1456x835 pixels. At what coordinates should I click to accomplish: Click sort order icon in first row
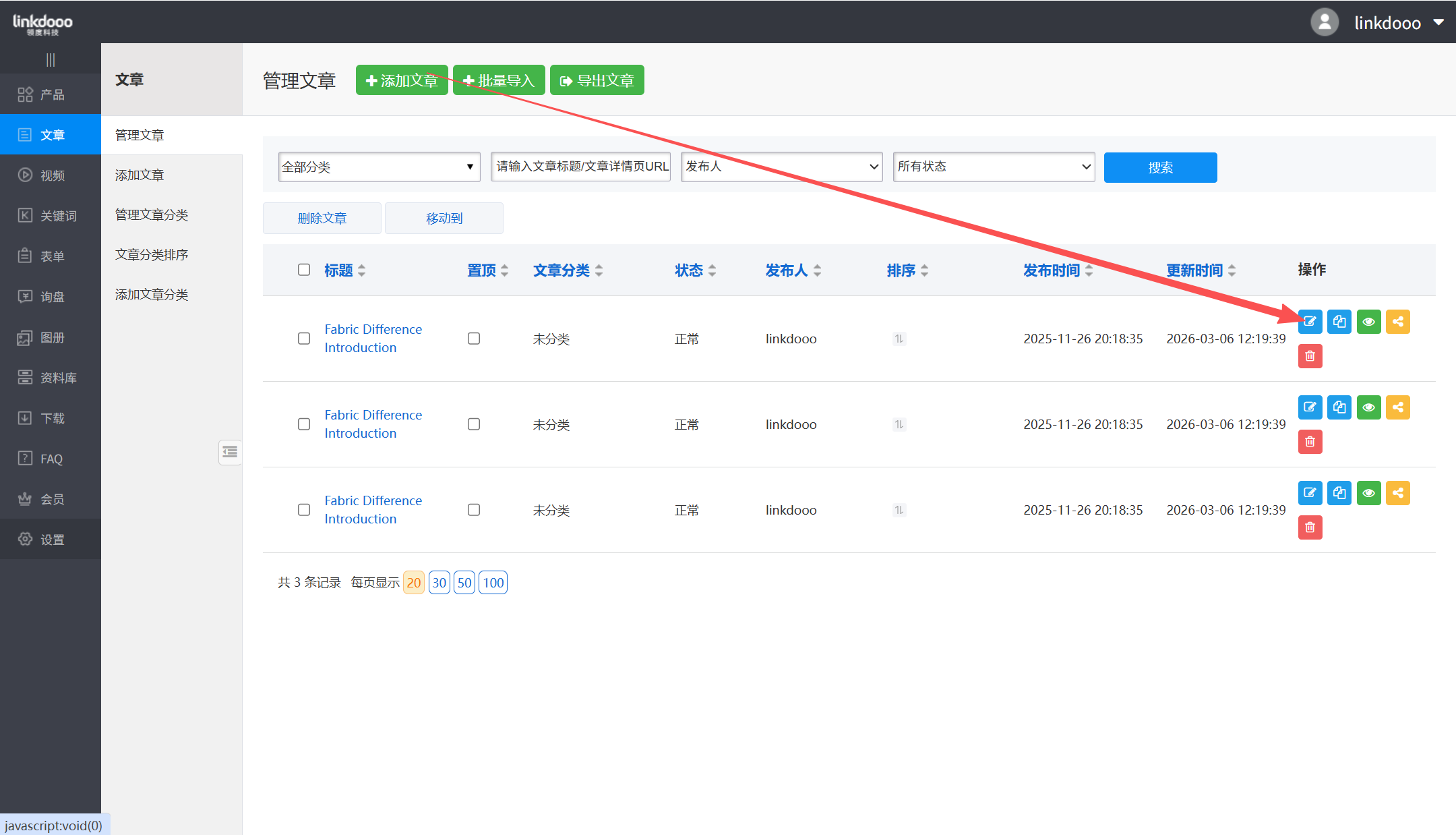[x=899, y=339]
